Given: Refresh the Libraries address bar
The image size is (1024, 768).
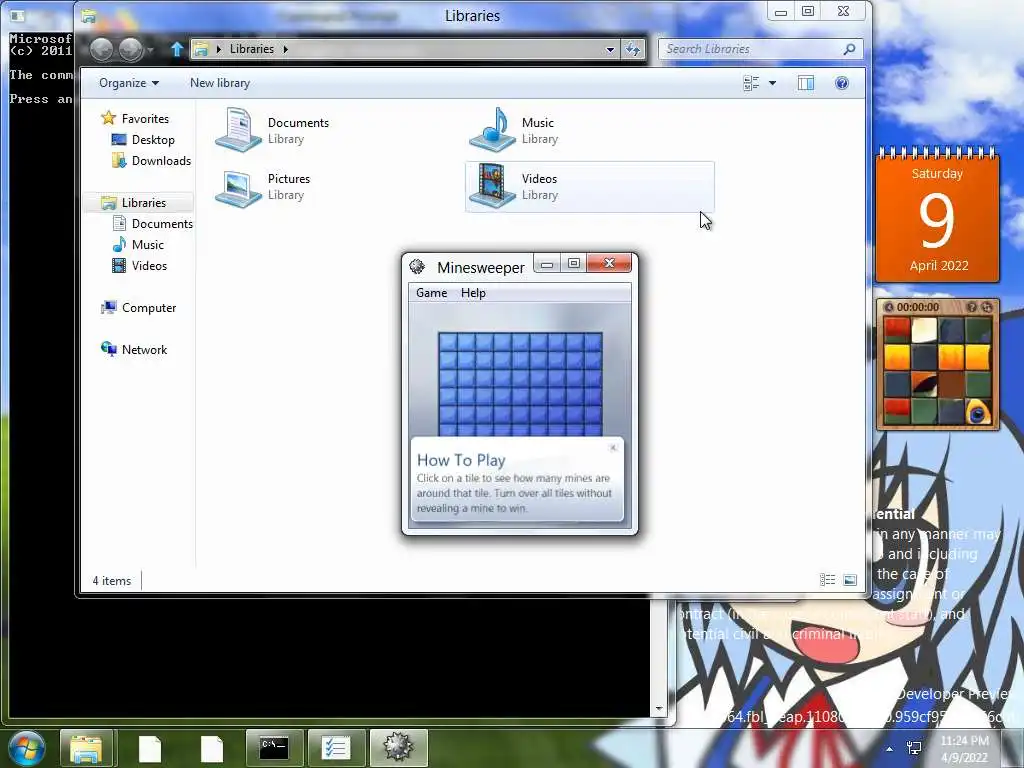Looking at the screenshot, I should (x=633, y=49).
